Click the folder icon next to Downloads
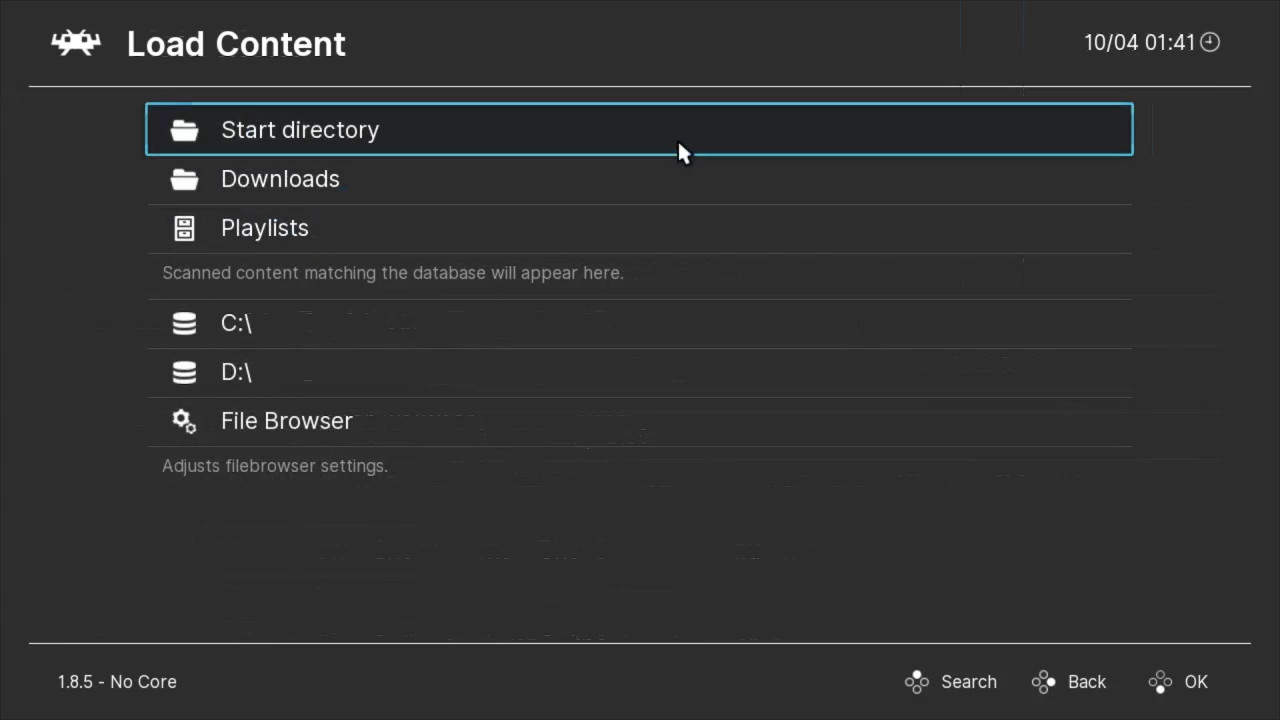 185,179
